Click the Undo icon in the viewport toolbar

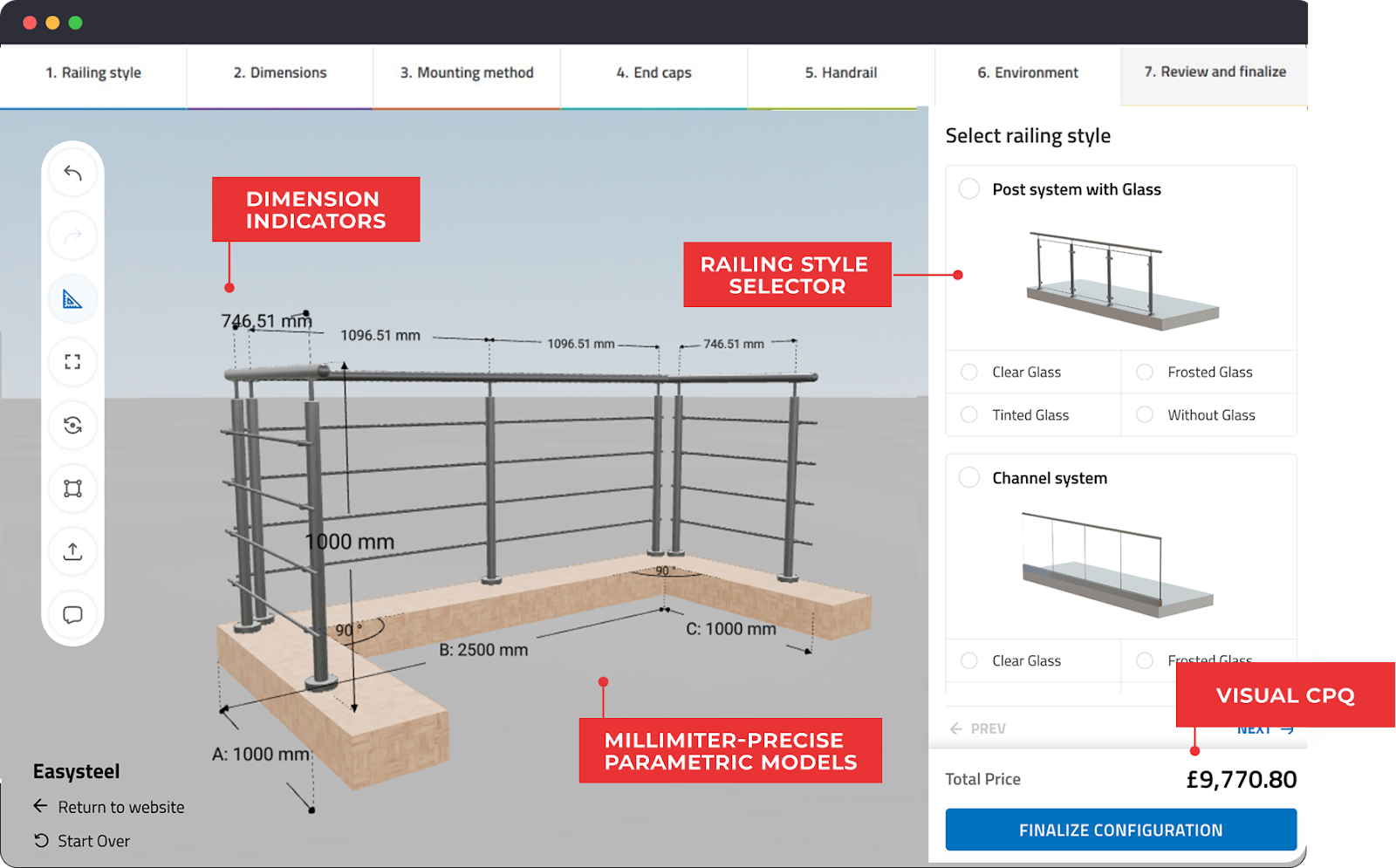[73, 173]
